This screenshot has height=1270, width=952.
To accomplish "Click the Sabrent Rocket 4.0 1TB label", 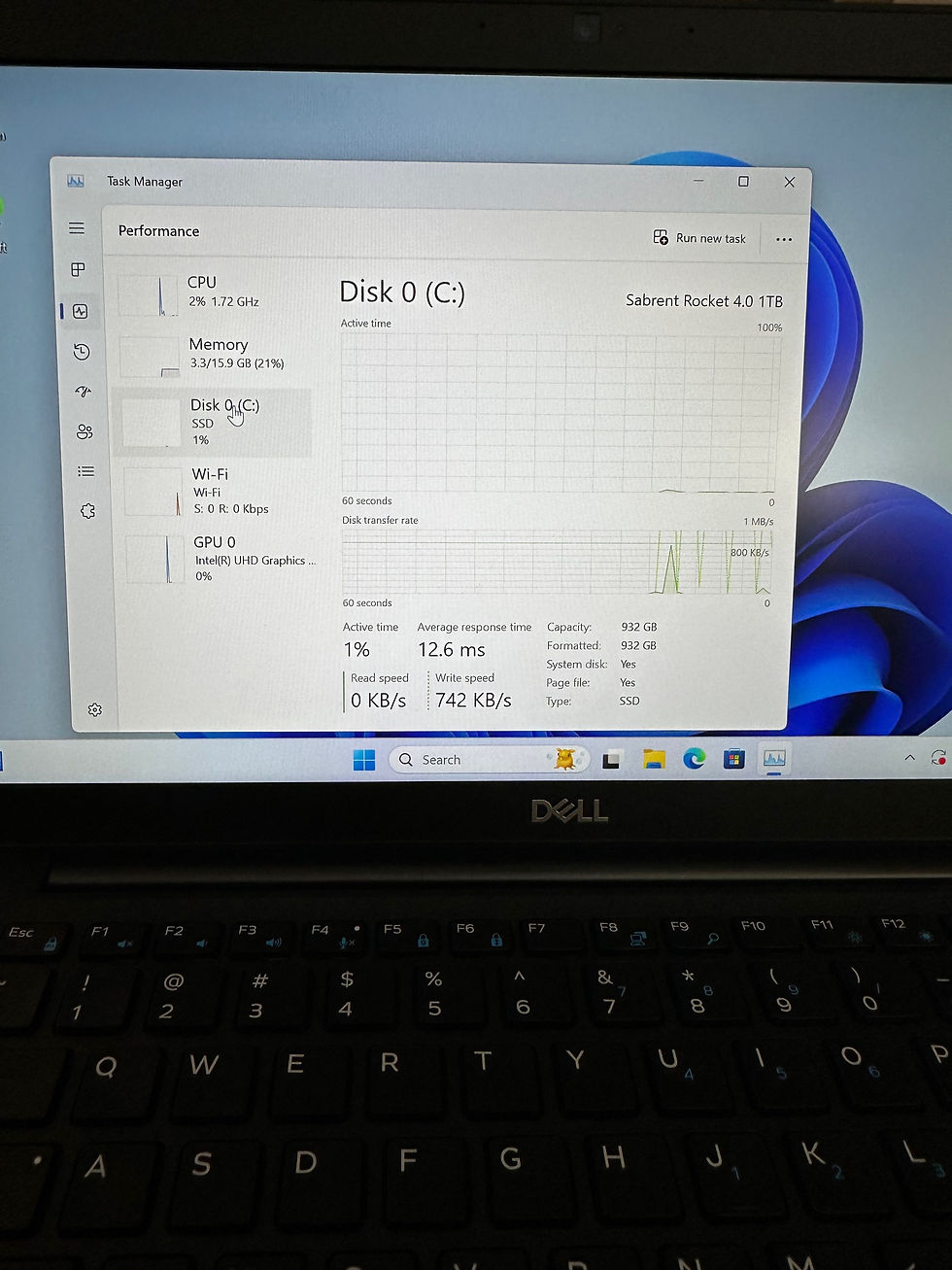I will 704,301.
